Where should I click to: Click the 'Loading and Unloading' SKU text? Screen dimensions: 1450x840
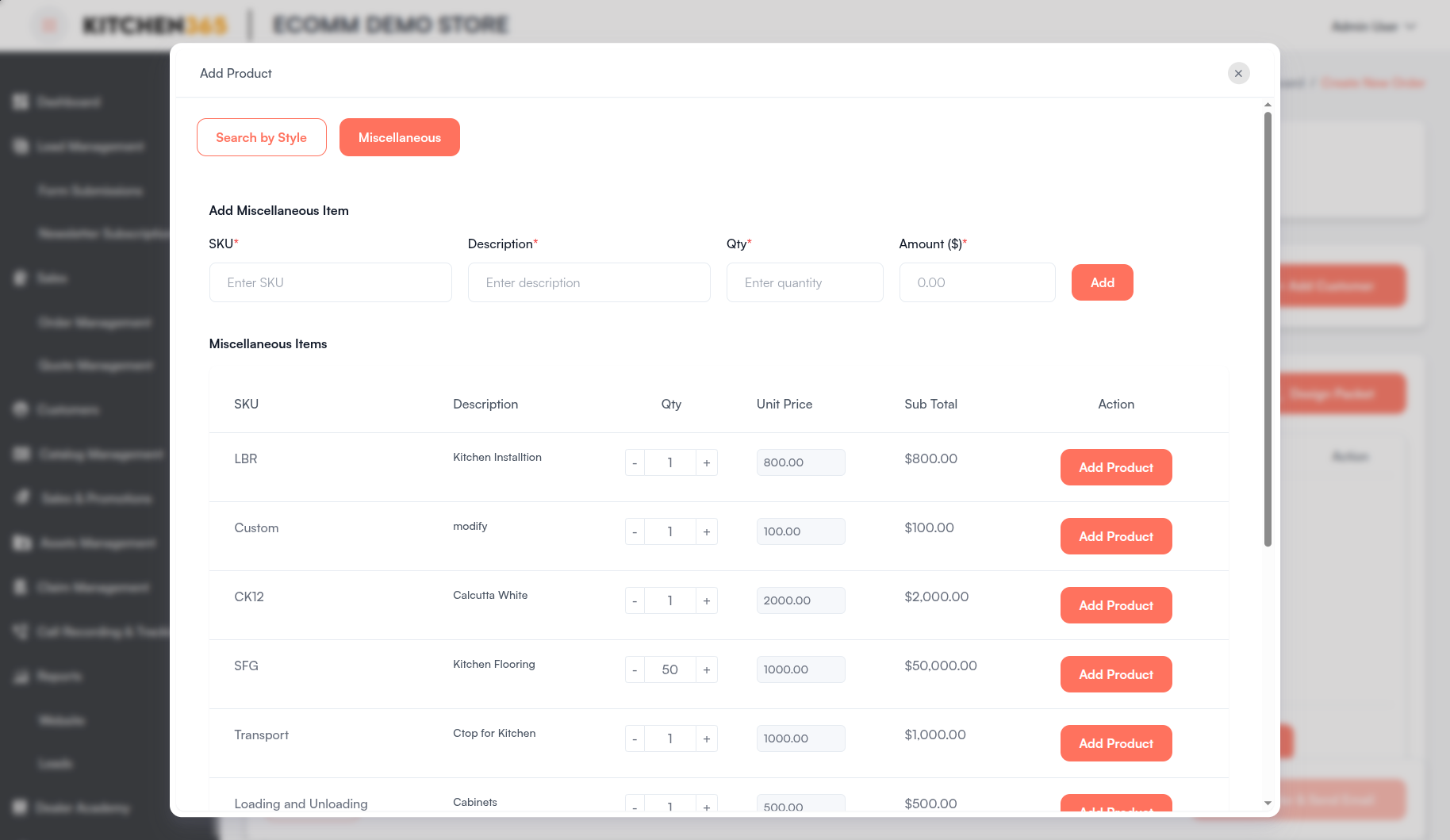(301, 804)
